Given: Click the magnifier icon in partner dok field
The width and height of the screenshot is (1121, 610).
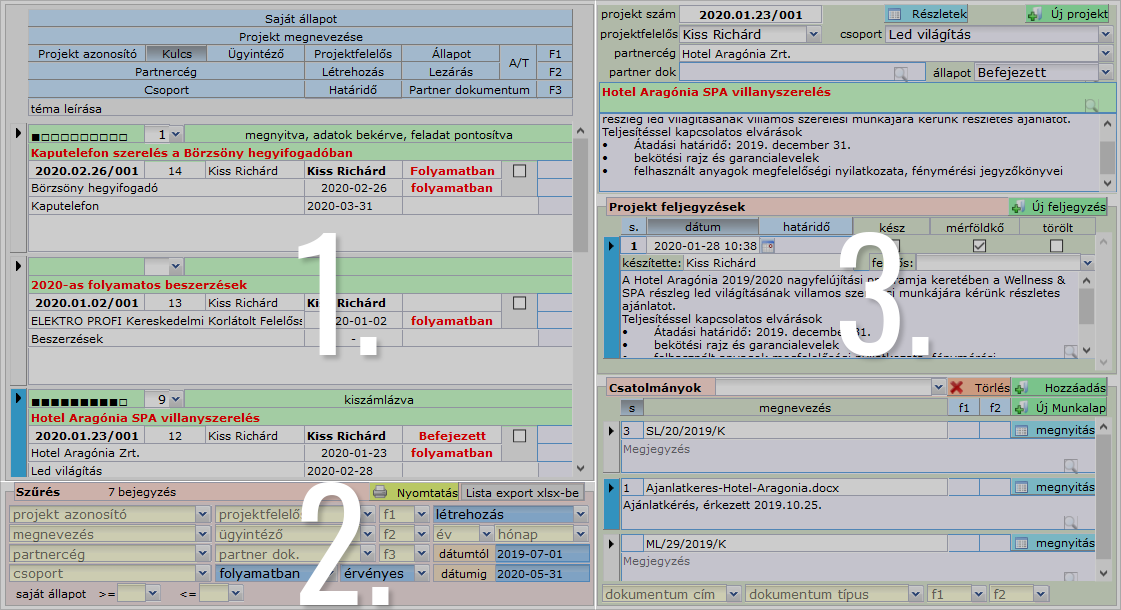Looking at the screenshot, I should point(901,73).
